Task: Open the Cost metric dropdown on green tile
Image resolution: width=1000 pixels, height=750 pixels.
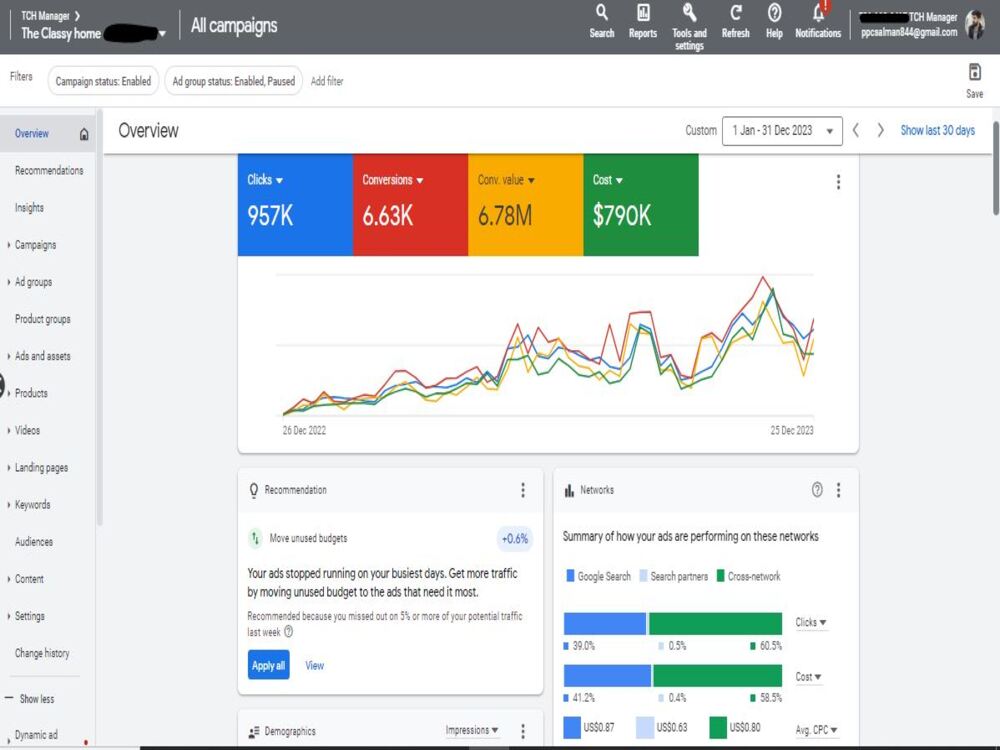Action: 608,180
